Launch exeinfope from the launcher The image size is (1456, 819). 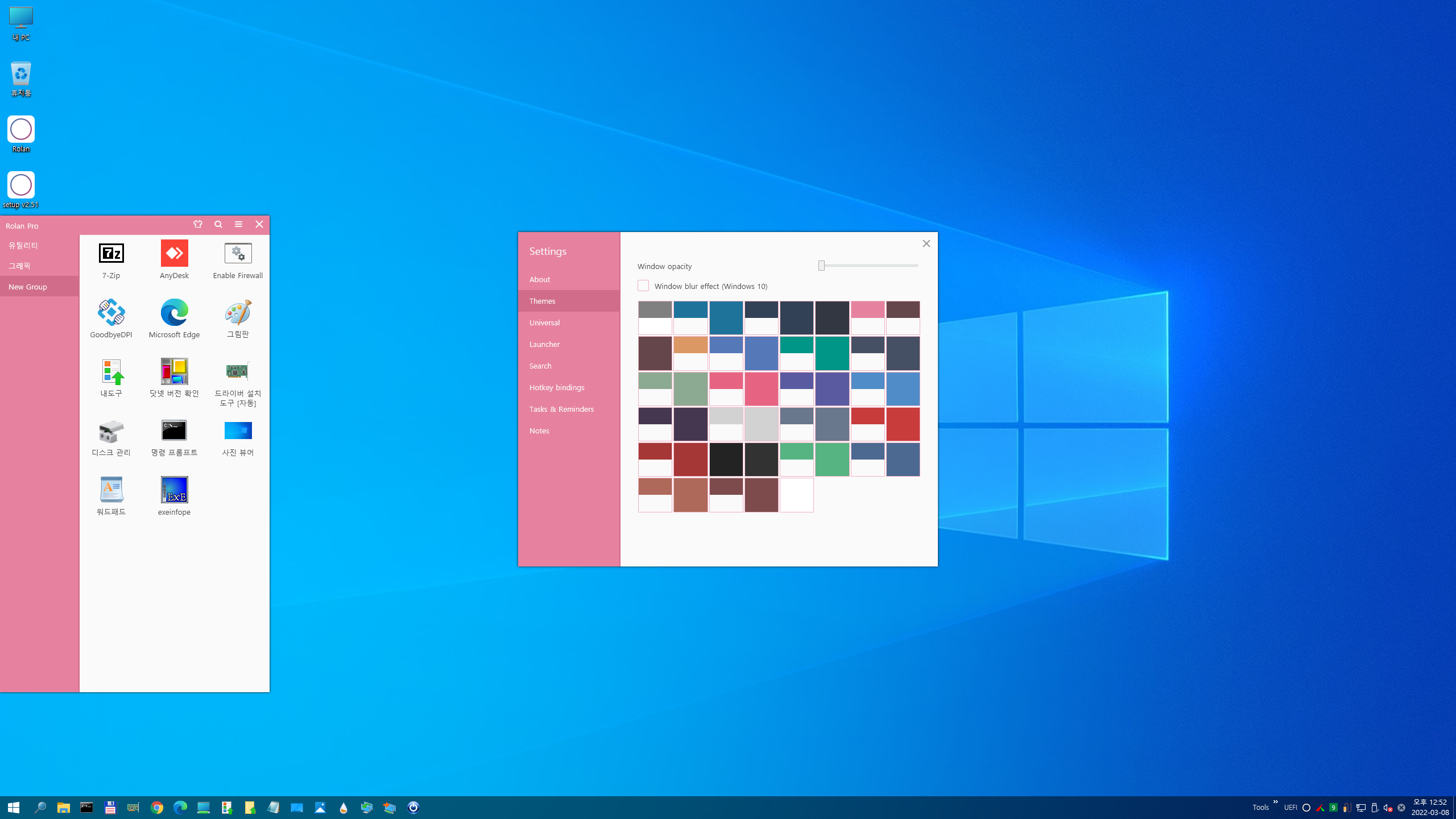[174, 497]
